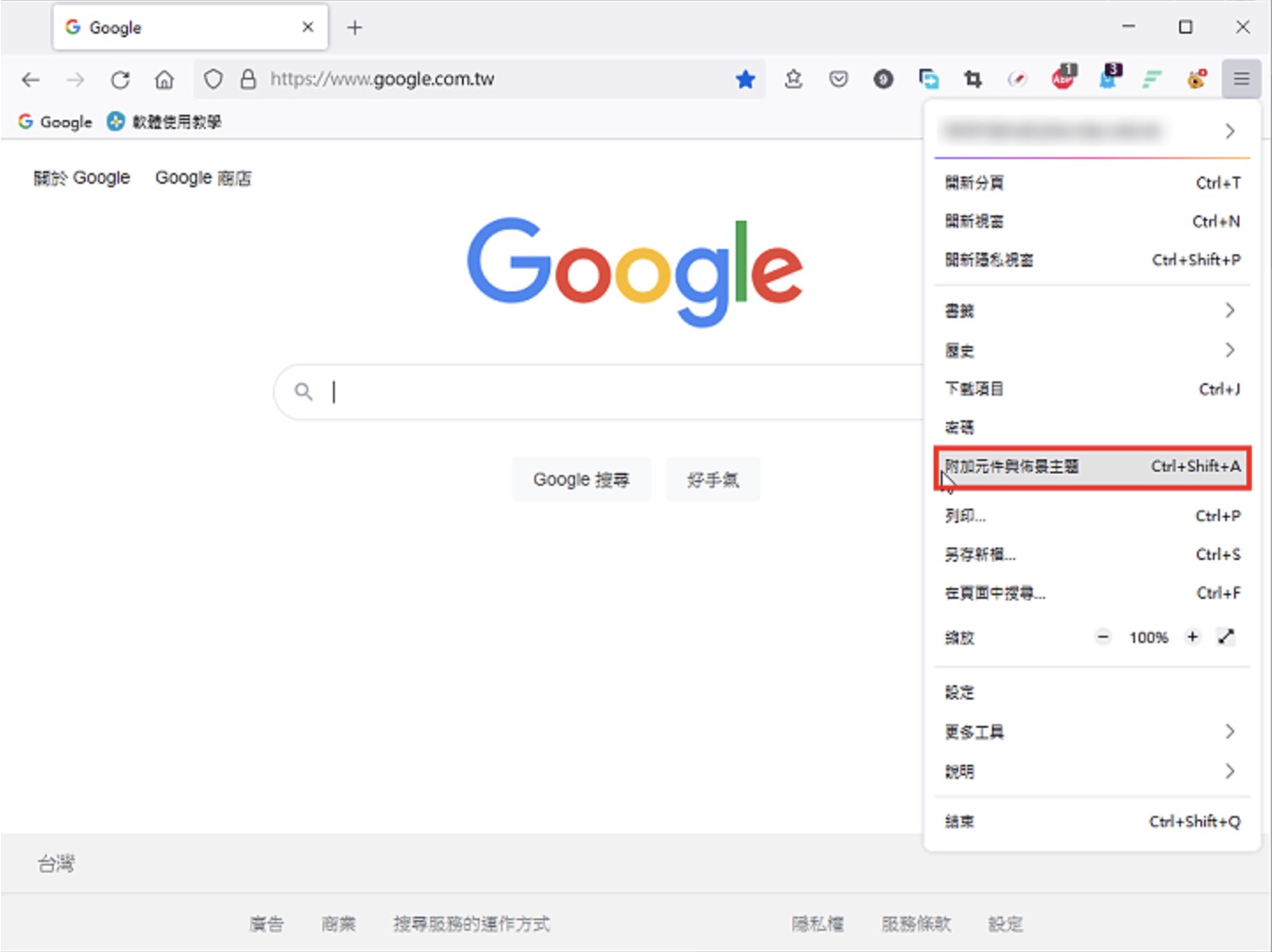Image resolution: width=1272 pixels, height=952 pixels.
Task: Expand the 更多工具 submenu
Action: (1093, 731)
